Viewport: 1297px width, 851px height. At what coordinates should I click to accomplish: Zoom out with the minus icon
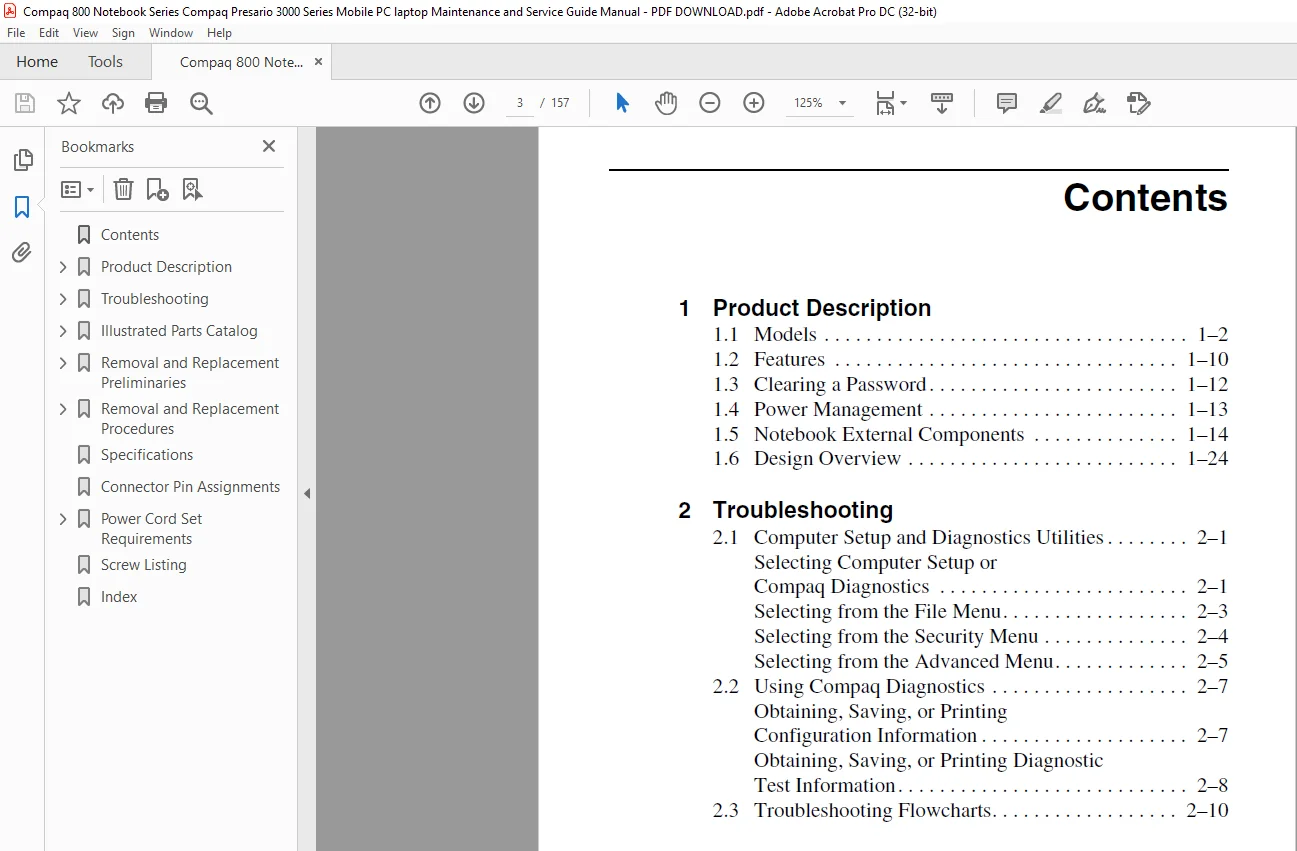coord(710,103)
